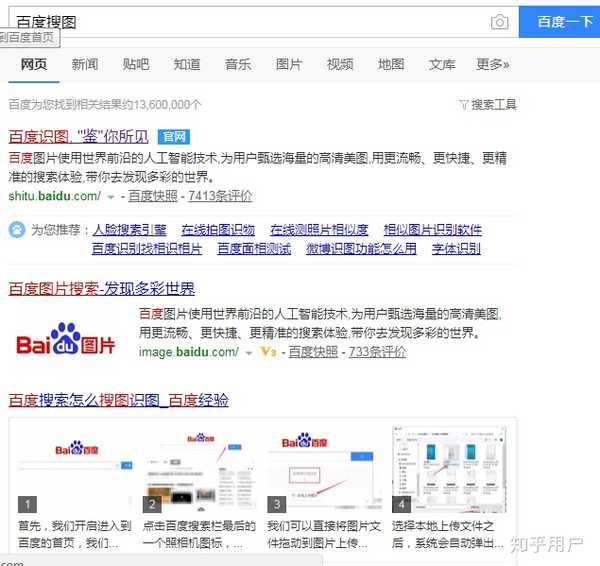Switch to the 地图 tab
The height and width of the screenshot is (566, 600).
click(391, 64)
